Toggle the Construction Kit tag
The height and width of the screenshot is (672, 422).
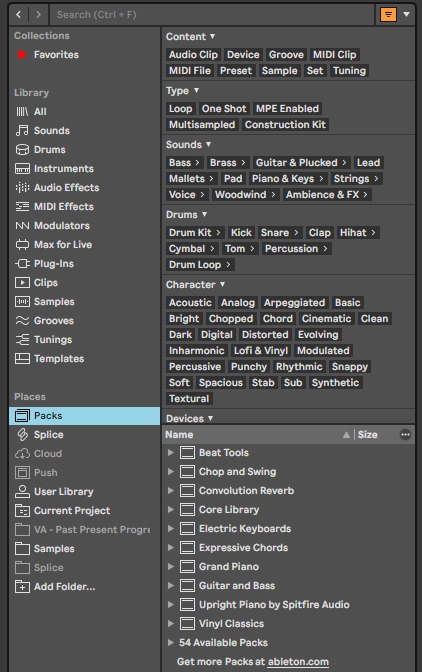pos(285,125)
